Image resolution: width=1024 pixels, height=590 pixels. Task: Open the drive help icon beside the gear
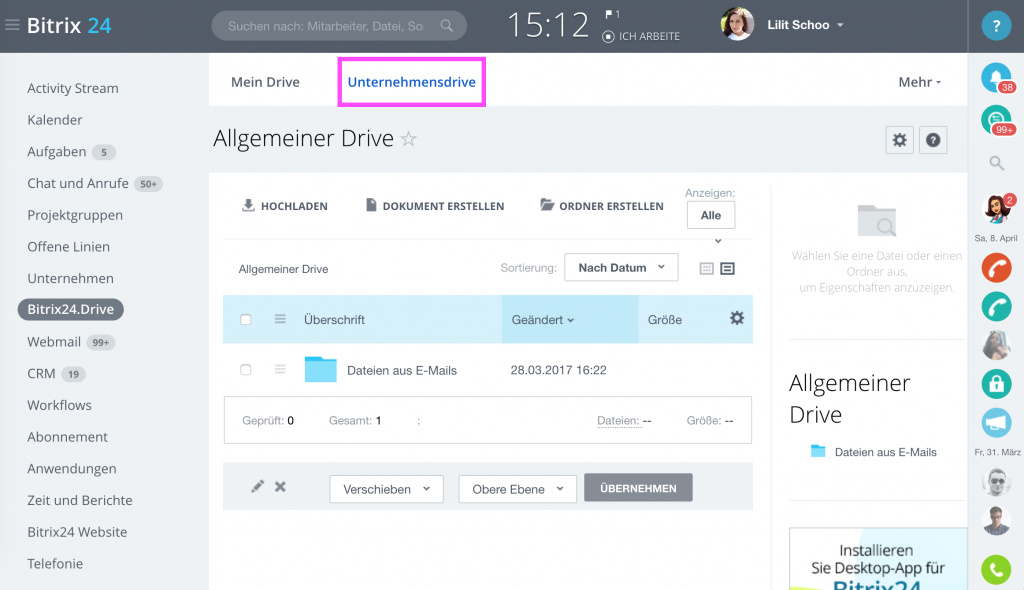[x=933, y=140]
